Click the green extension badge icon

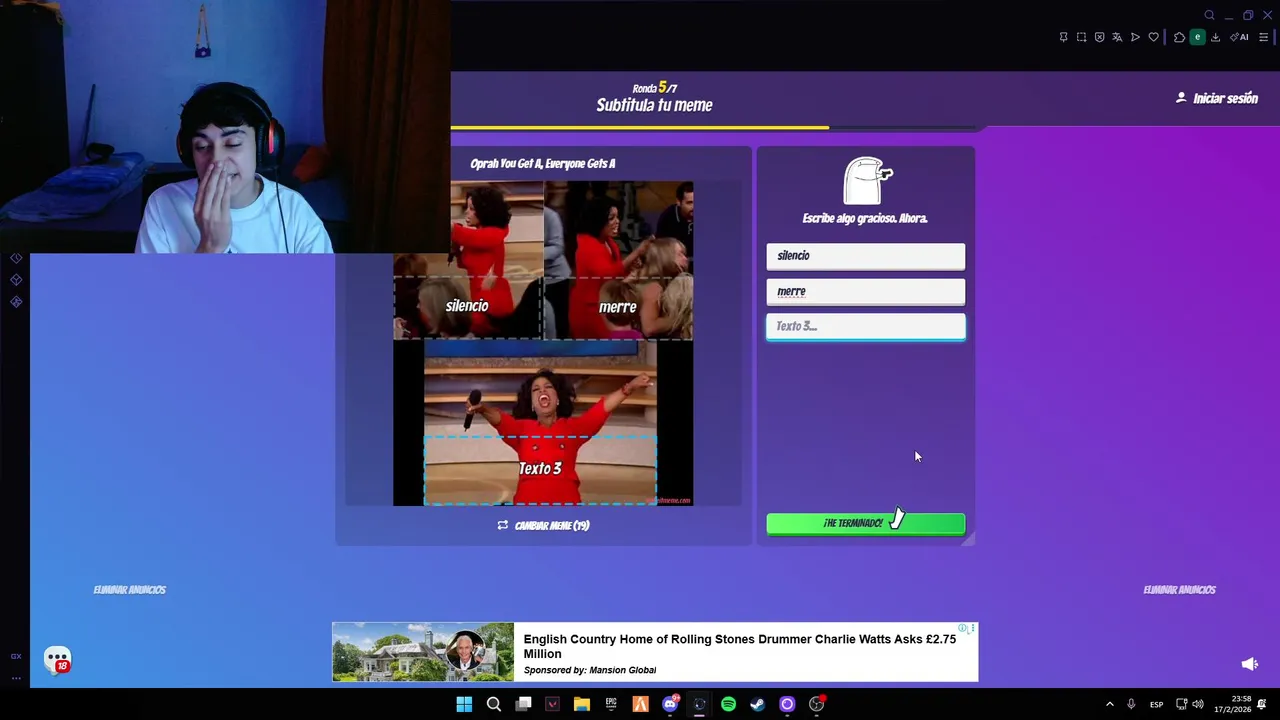1197,37
